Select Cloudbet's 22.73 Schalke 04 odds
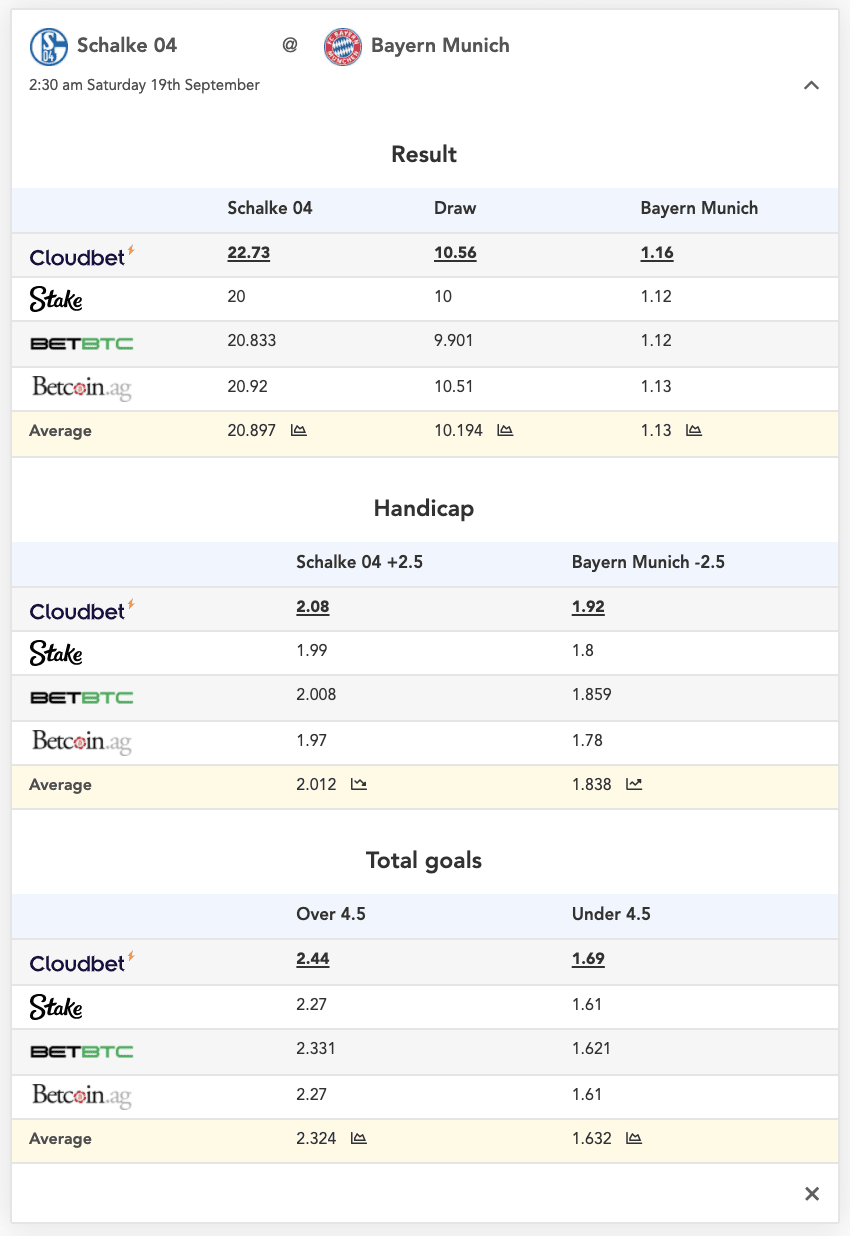This screenshot has width=850, height=1236. pyautogui.click(x=249, y=253)
